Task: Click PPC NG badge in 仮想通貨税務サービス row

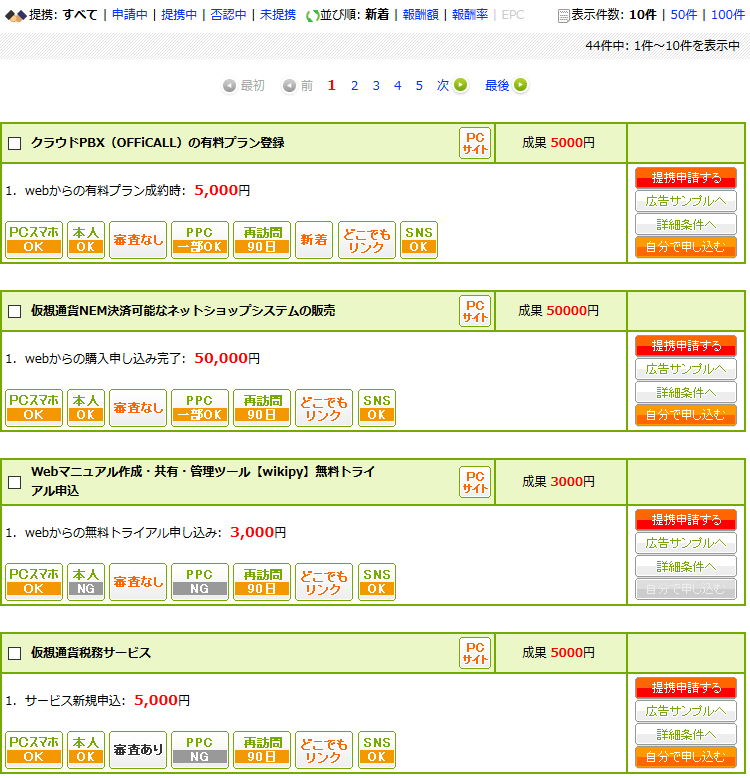Action: (x=200, y=750)
